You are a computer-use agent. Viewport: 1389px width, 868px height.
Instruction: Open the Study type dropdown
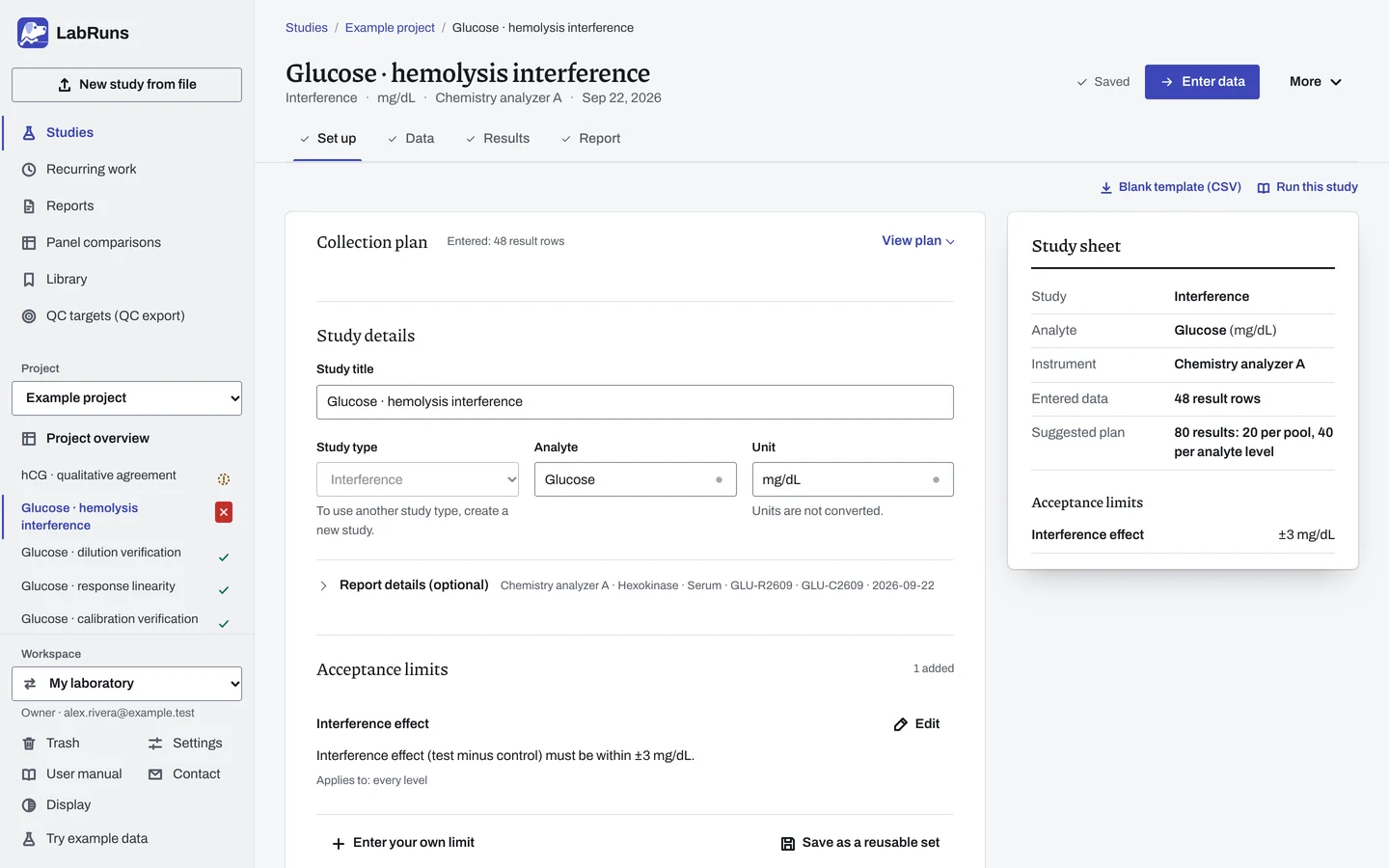418,479
